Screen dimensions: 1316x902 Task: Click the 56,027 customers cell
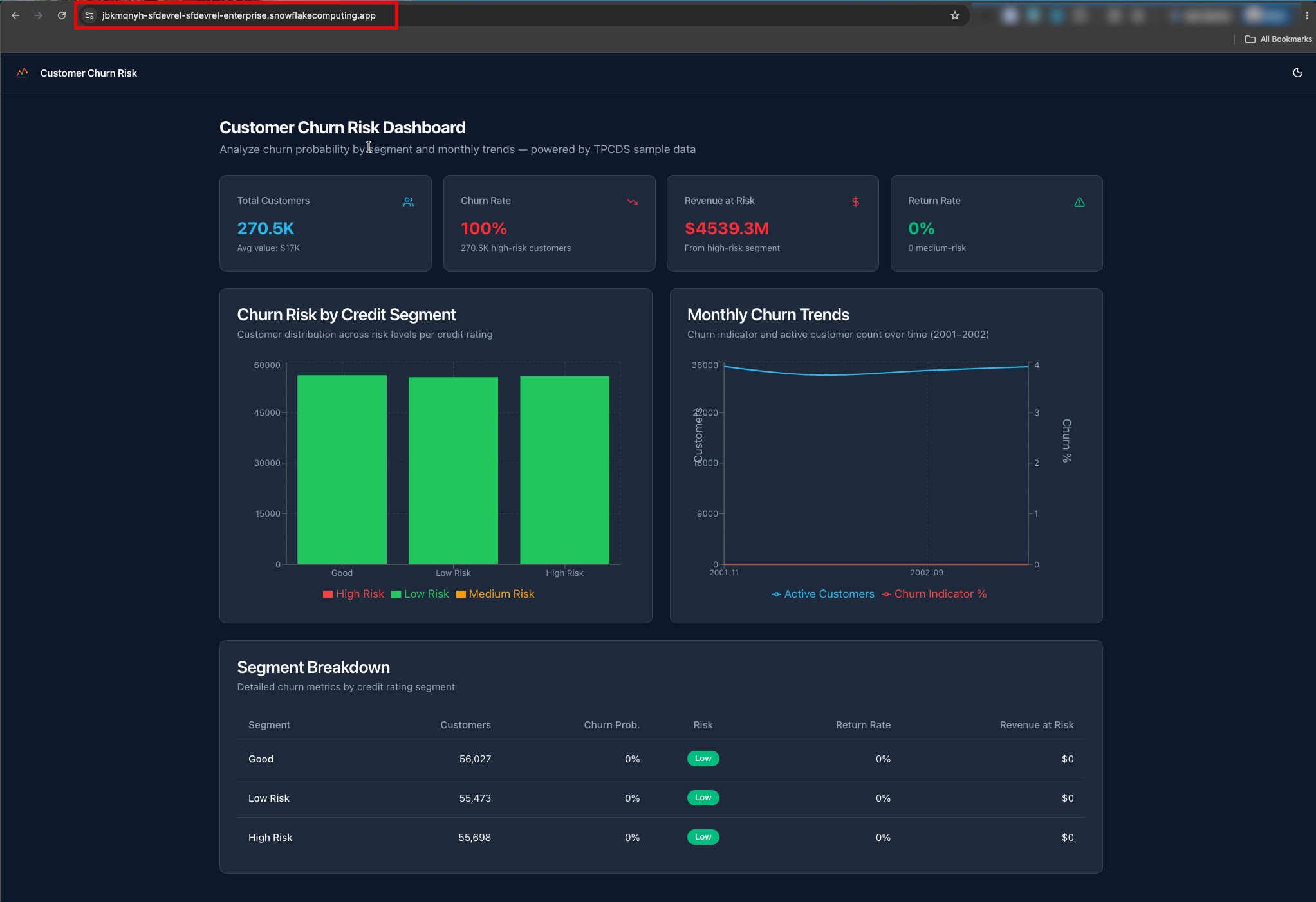(x=475, y=759)
